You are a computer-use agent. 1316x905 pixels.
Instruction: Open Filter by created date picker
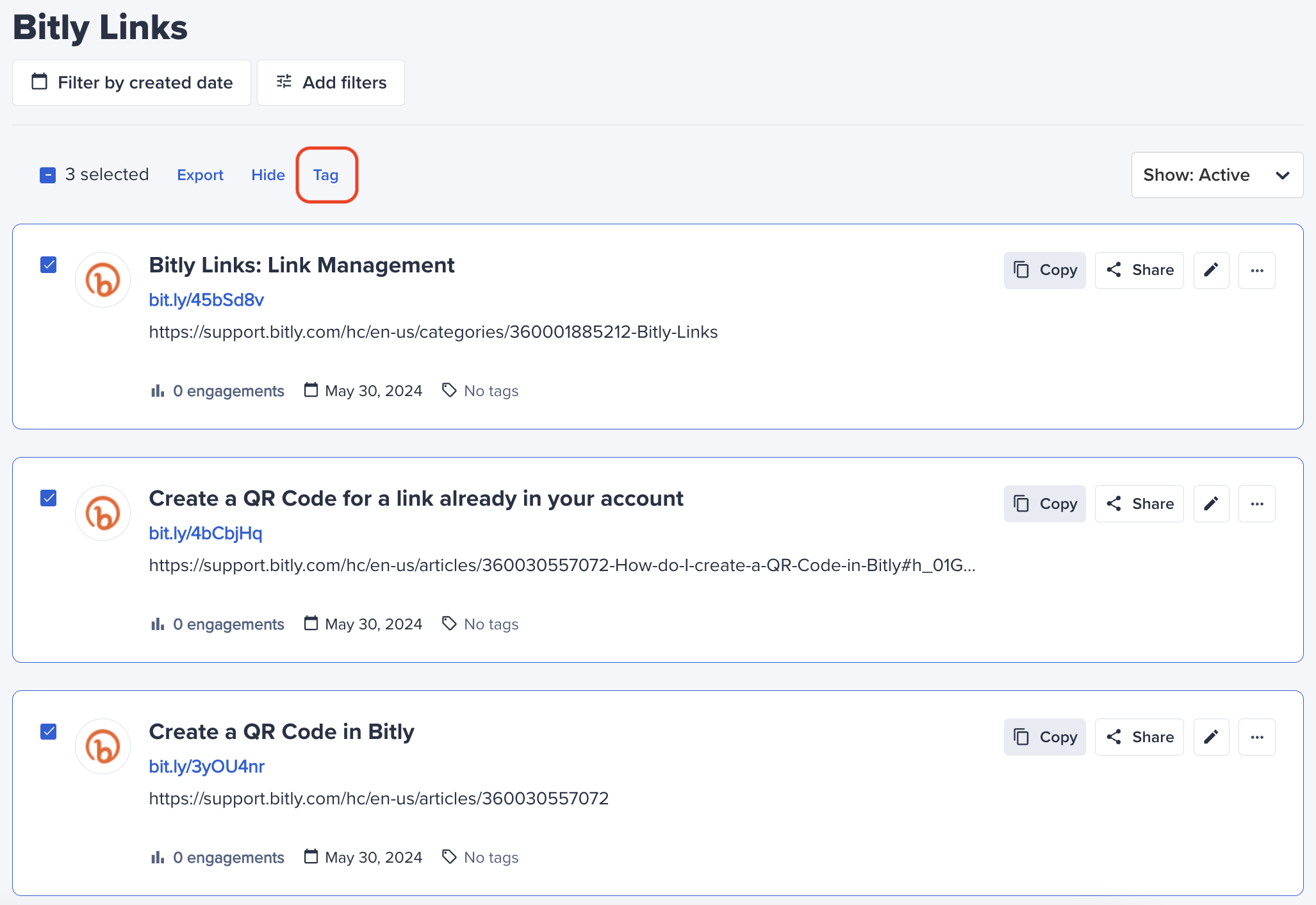131,83
